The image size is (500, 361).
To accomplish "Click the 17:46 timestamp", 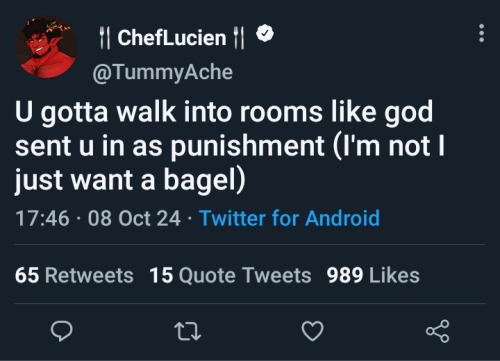I will 42,219.
